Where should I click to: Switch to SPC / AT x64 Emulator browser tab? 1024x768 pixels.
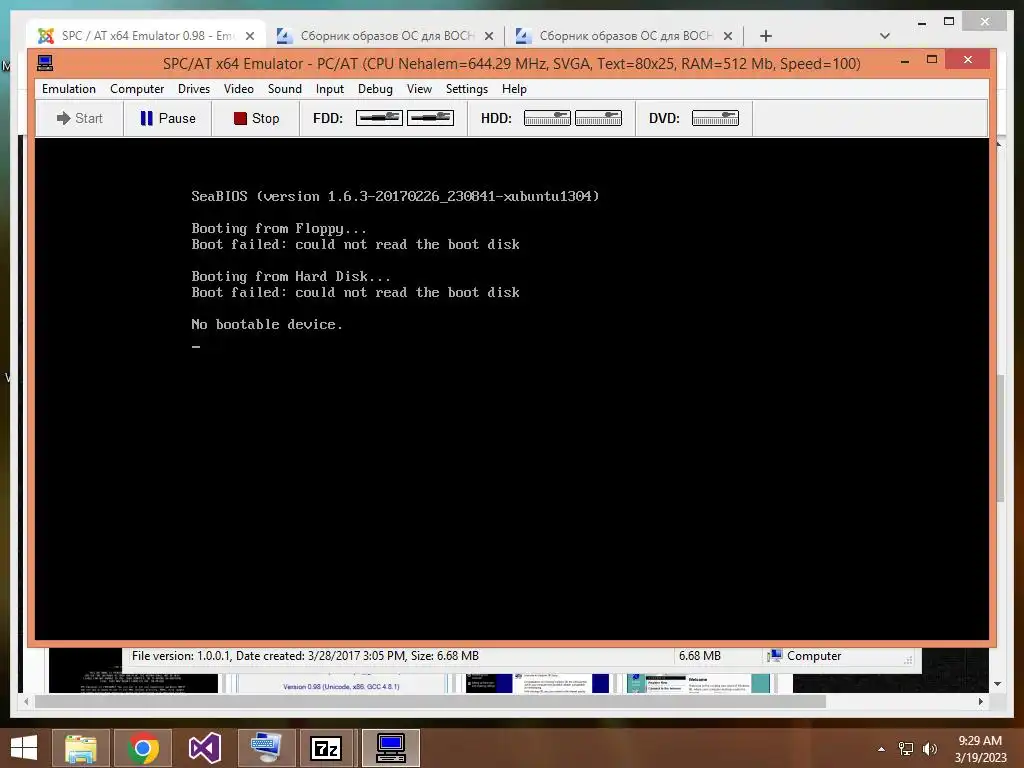pos(146,35)
